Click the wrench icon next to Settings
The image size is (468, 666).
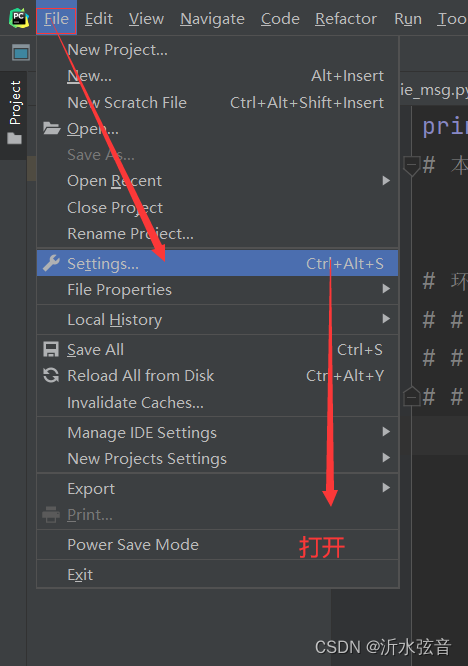51,263
